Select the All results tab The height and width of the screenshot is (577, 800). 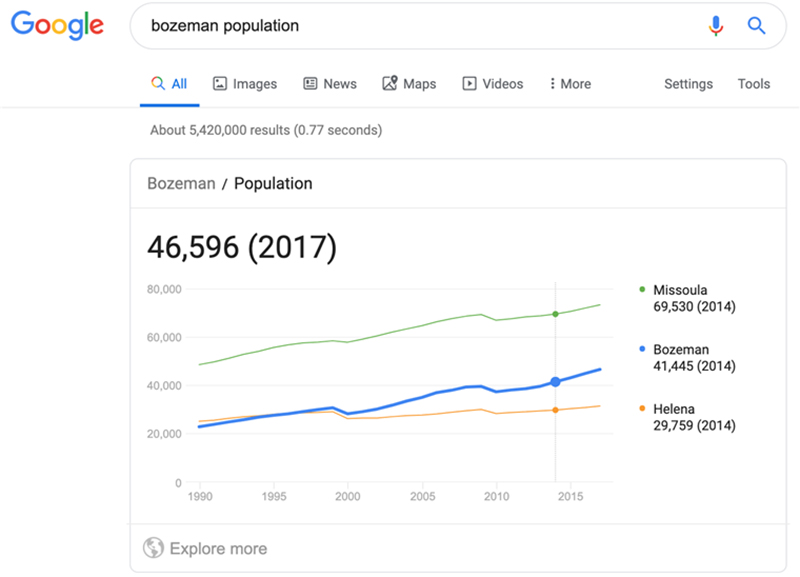(x=169, y=84)
